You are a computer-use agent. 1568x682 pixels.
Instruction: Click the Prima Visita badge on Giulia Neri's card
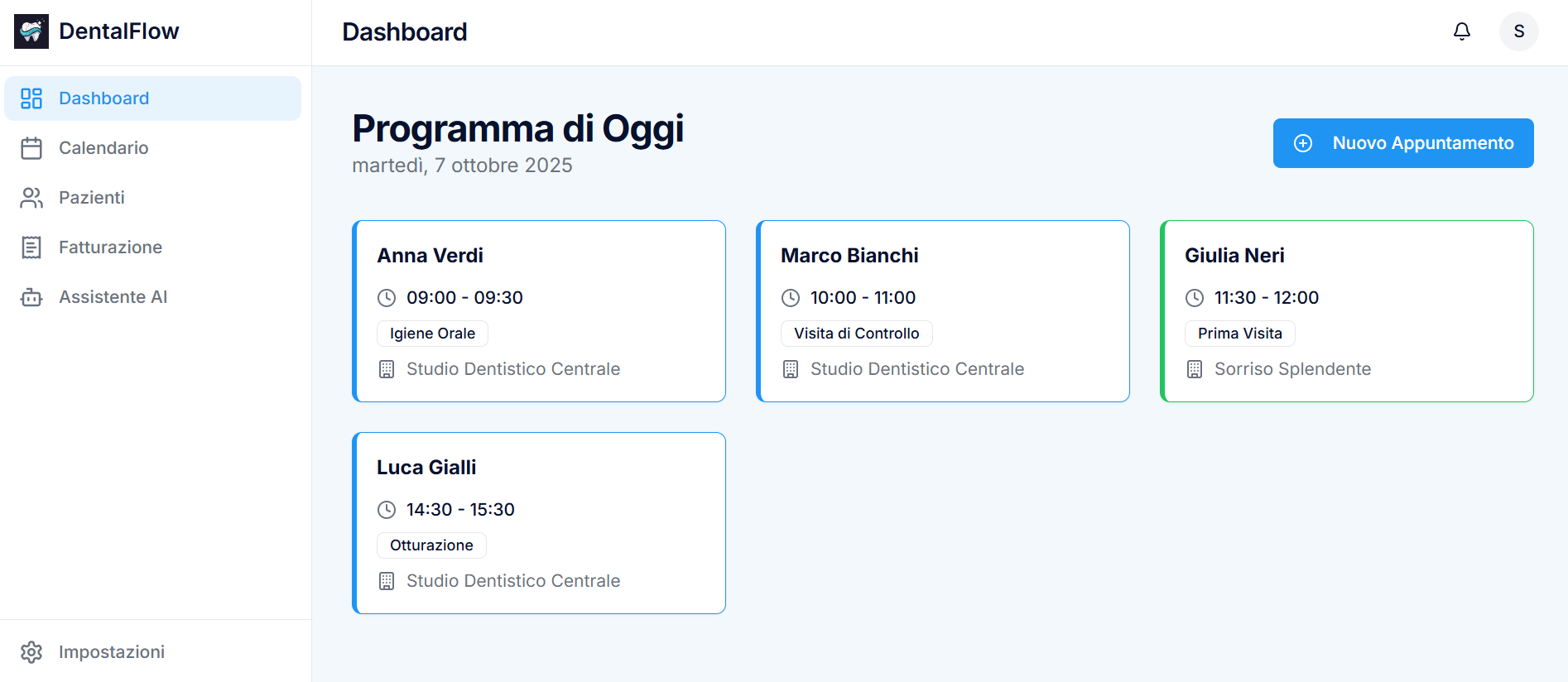[1239, 333]
